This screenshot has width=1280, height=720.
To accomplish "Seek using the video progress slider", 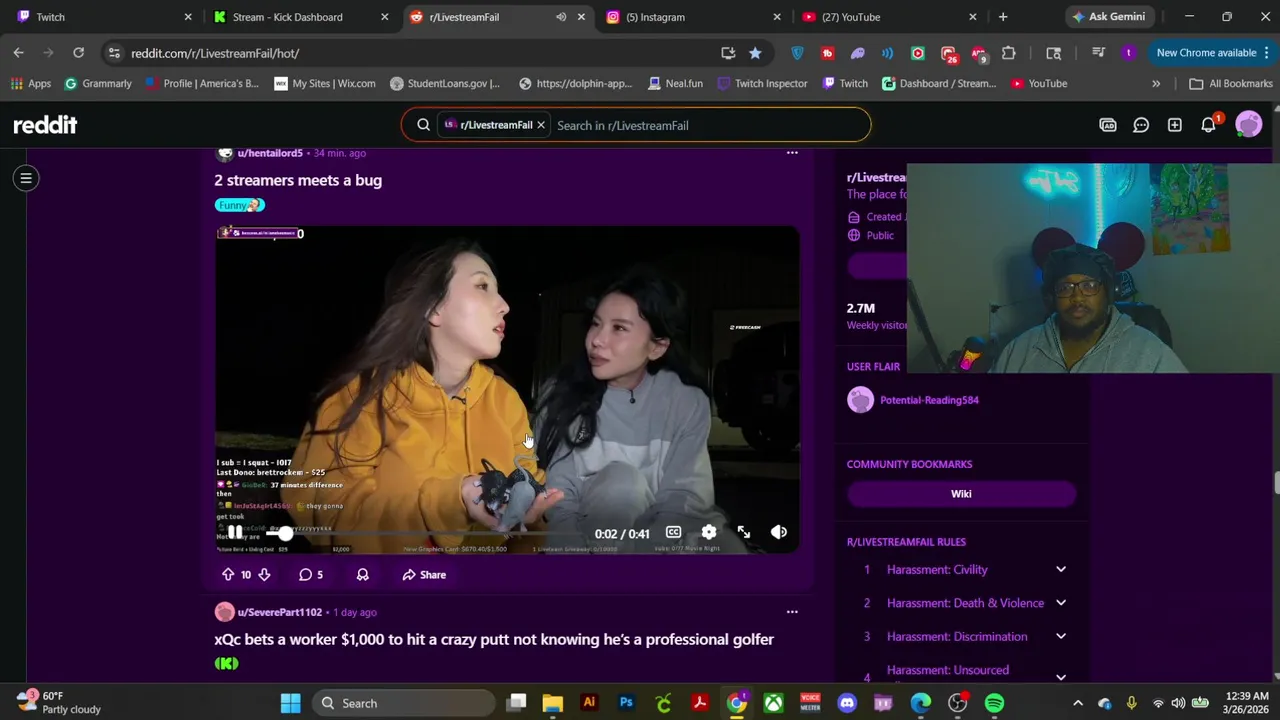I will click(x=286, y=534).
